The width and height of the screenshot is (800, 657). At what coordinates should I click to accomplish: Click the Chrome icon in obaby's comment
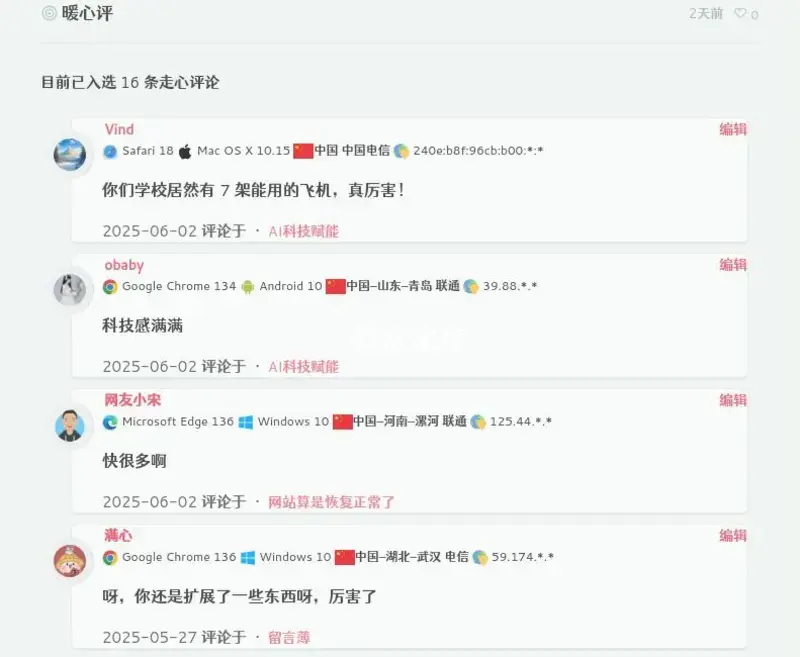click(x=110, y=287)
